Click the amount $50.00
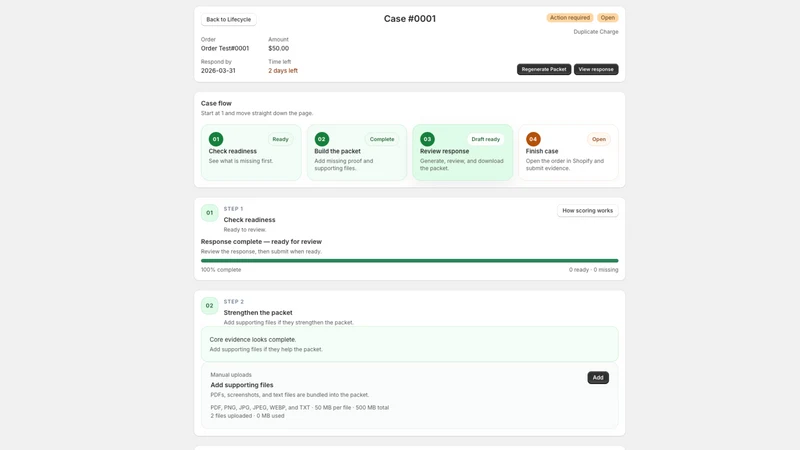The width and height of the screenshot is (800, 450). tap(279, 48)
